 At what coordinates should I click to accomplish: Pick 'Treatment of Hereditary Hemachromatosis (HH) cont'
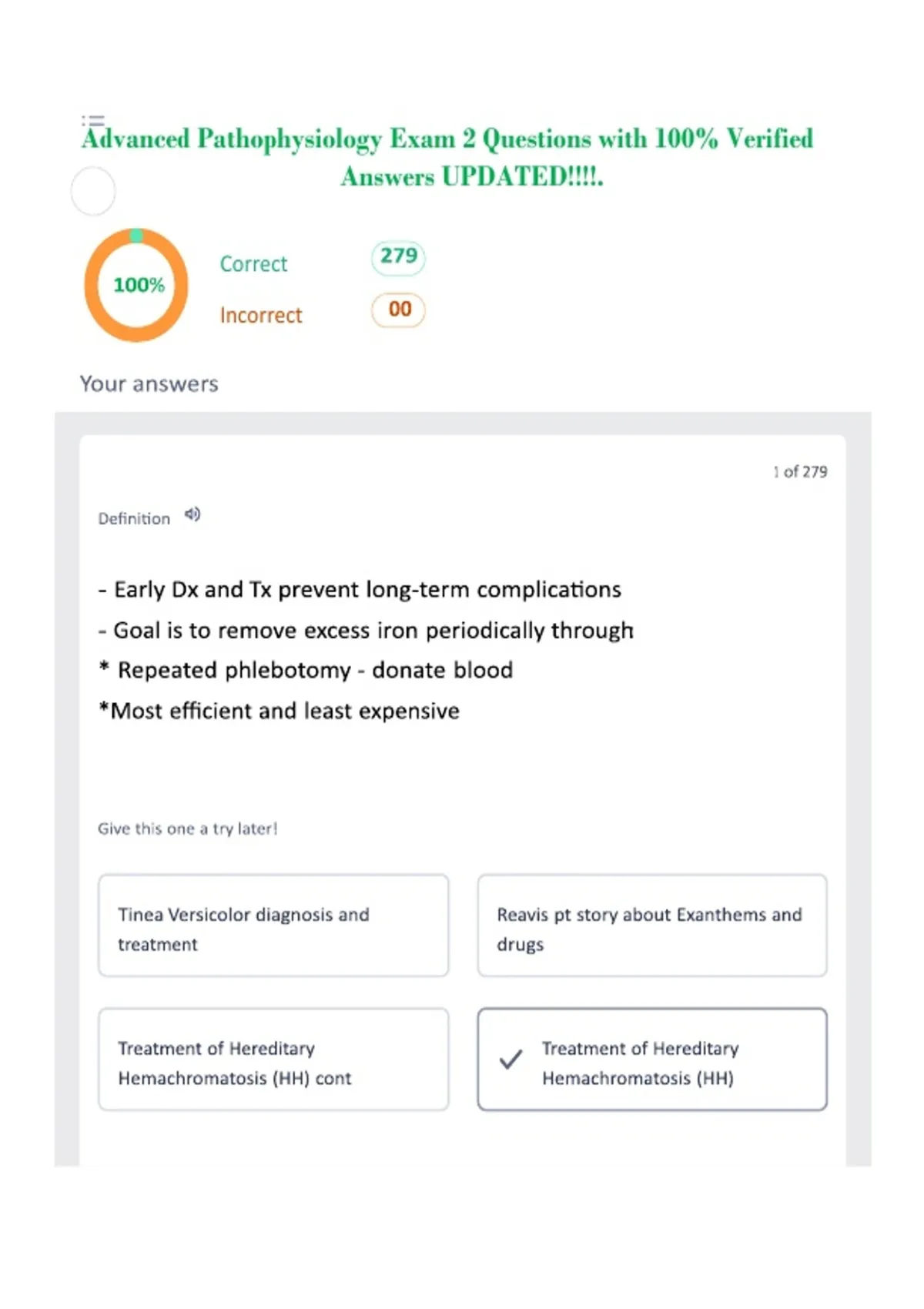click(273, 1060)
